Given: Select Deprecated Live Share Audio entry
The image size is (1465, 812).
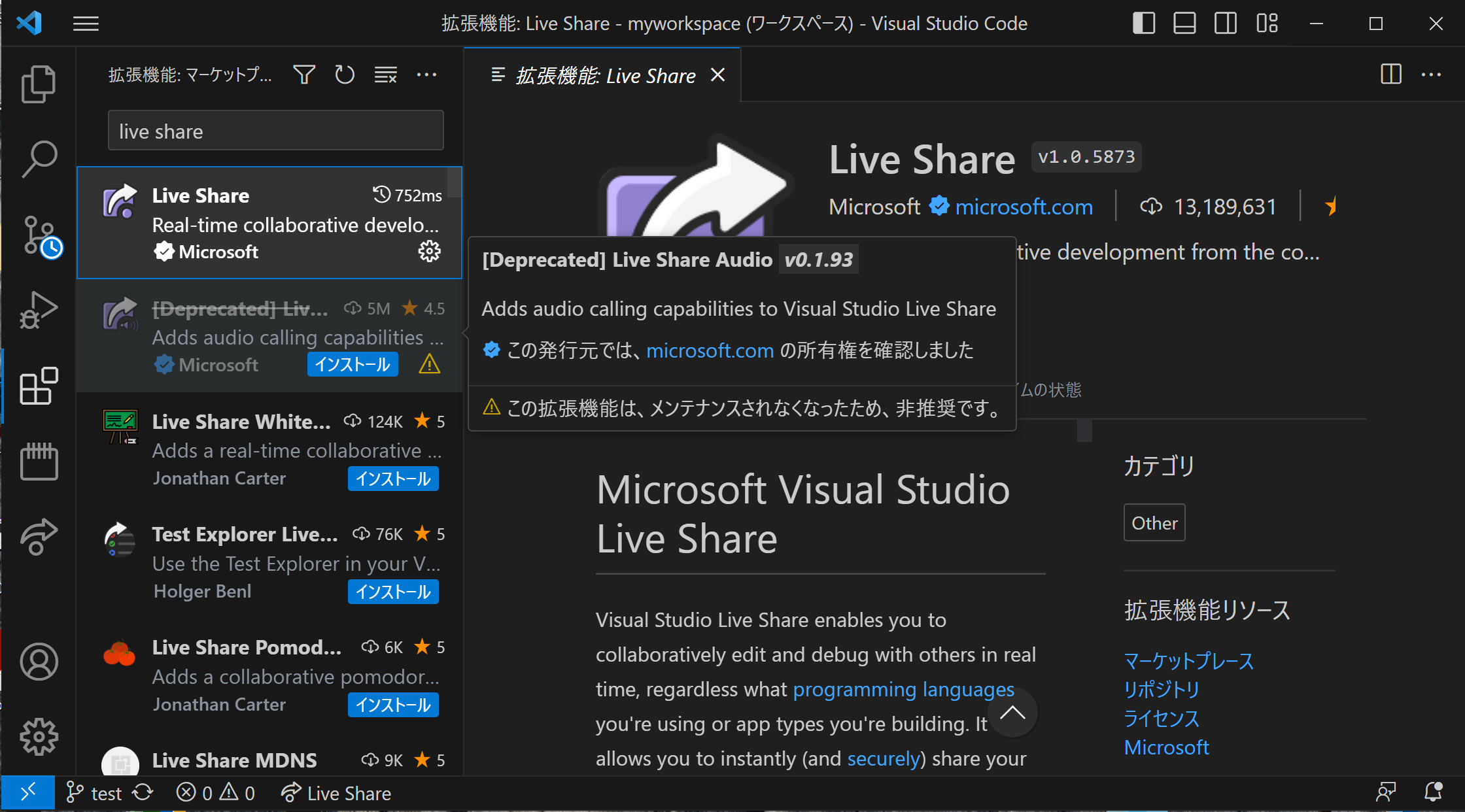Looking at the screenshot, I should click(x=269, y=336).
